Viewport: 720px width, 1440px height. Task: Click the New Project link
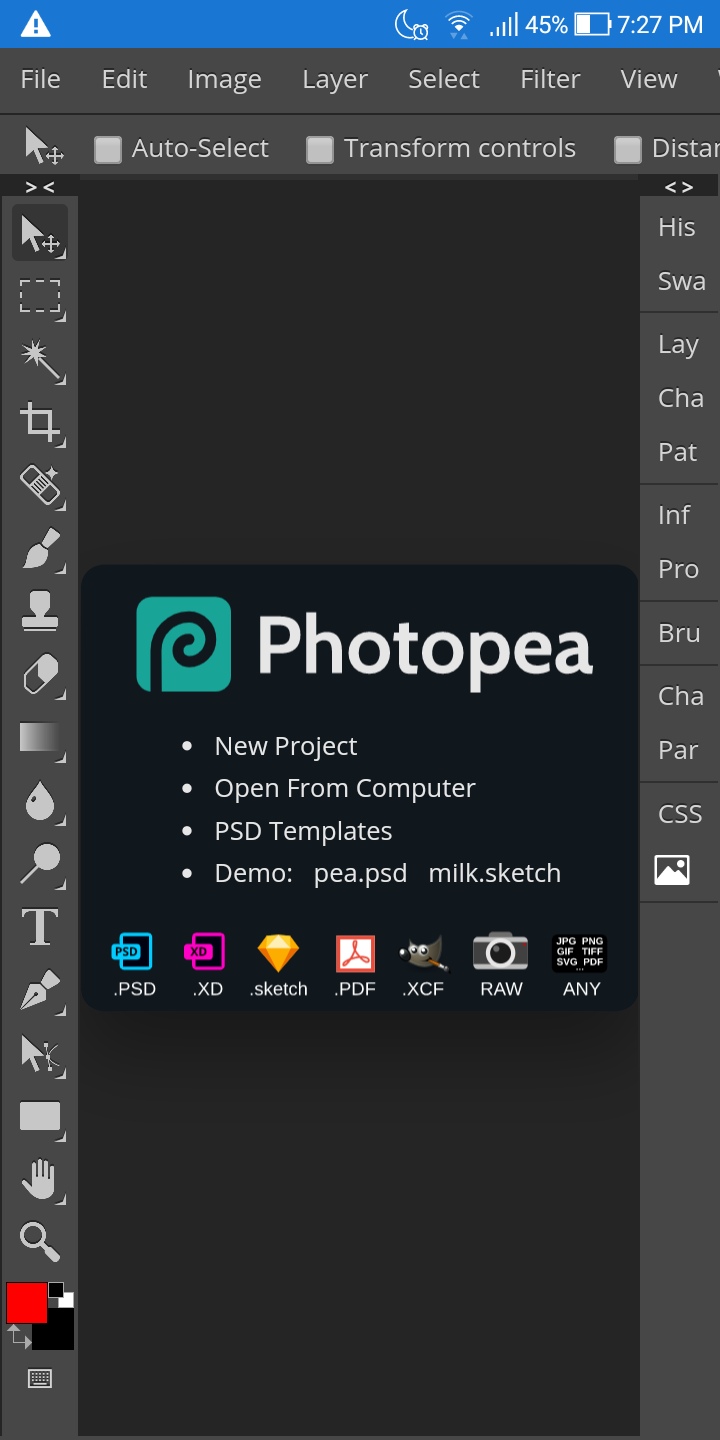click(286, 746)
